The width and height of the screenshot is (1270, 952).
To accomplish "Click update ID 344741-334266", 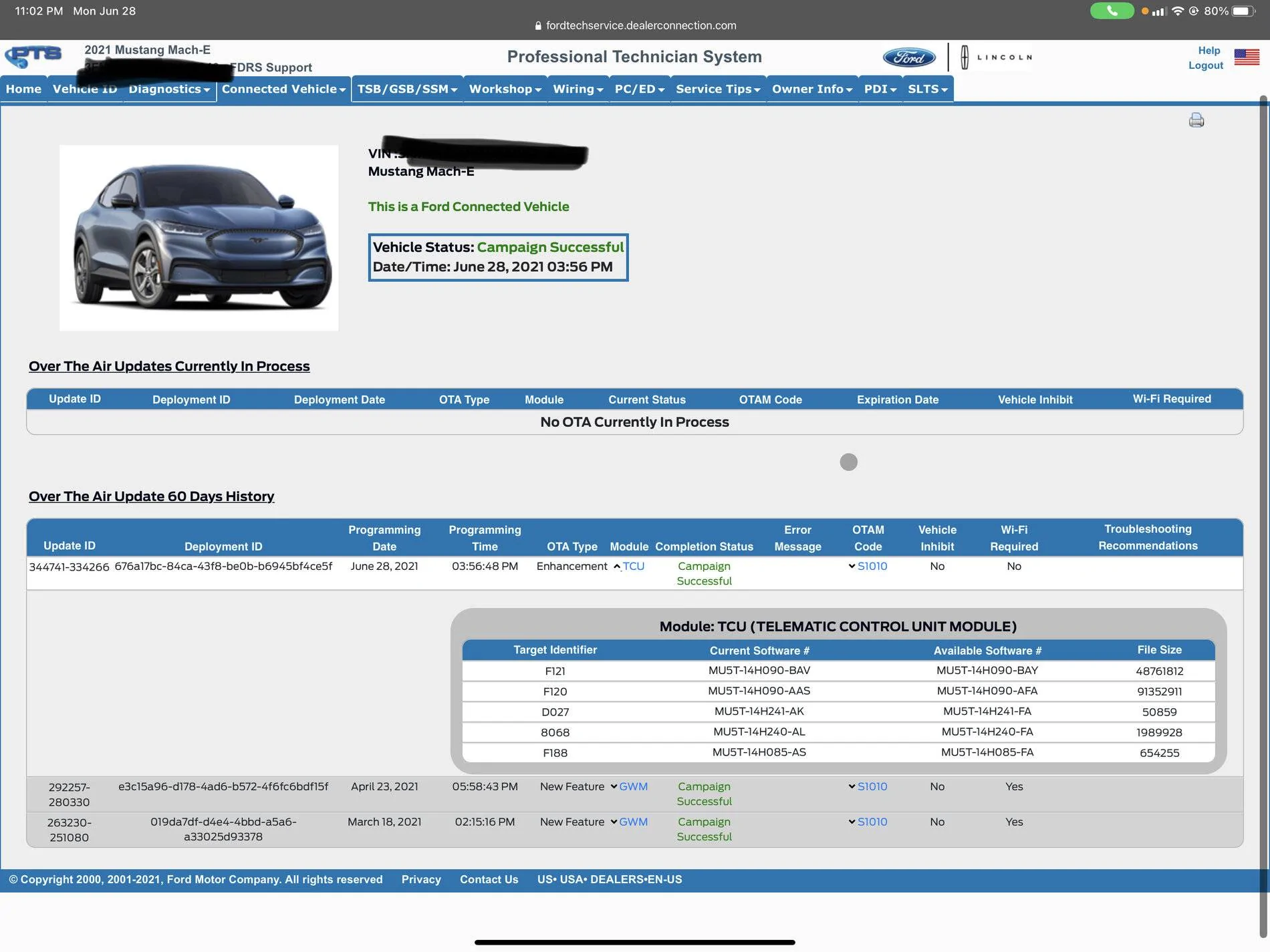I will point(69,567).
